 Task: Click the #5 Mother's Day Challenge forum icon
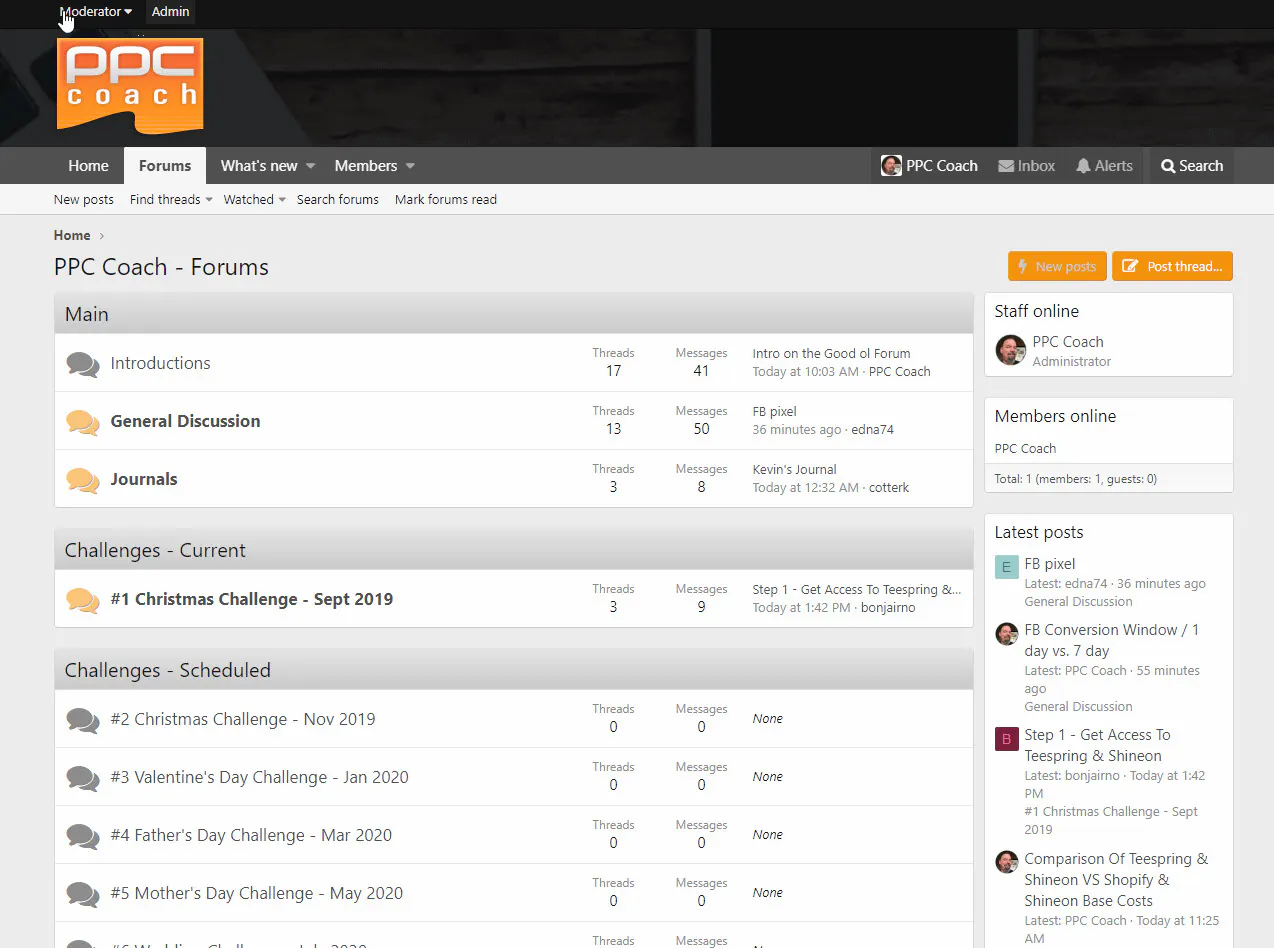[83, 894]
